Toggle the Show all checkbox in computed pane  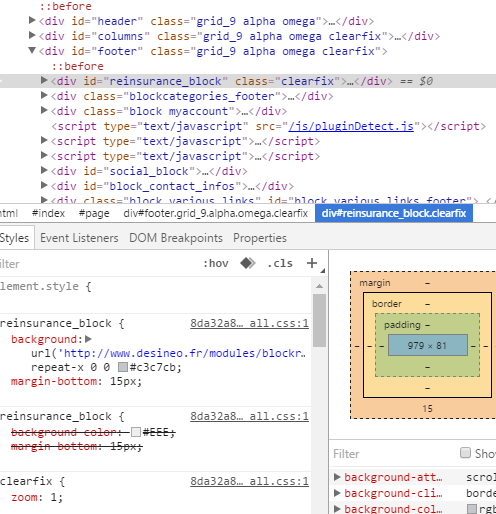click(465, 453)
